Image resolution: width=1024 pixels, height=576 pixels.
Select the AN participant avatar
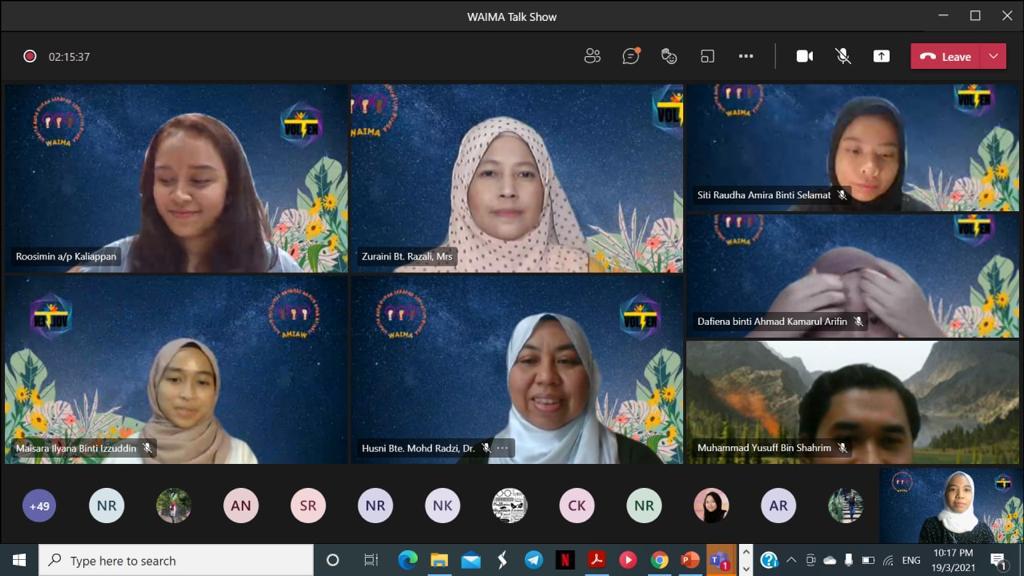241,506
